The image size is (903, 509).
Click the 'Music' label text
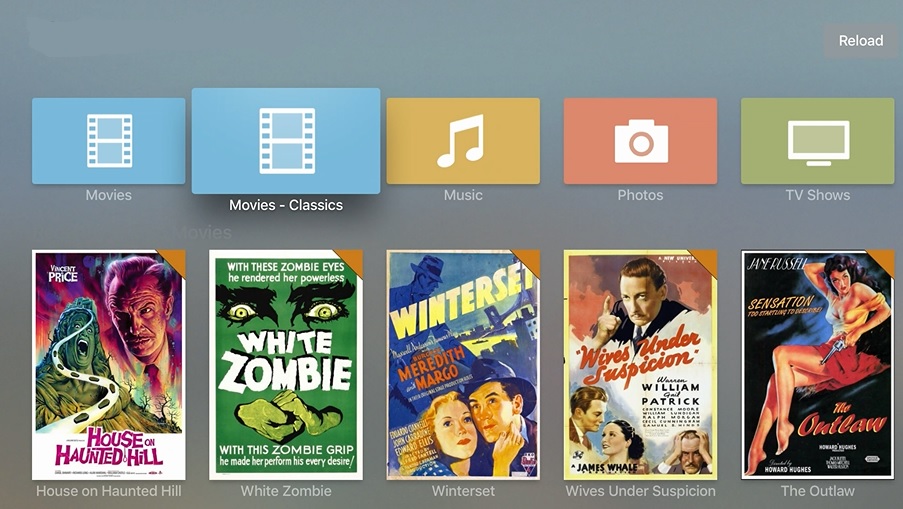pyautogui.click(x=463, y=195)
